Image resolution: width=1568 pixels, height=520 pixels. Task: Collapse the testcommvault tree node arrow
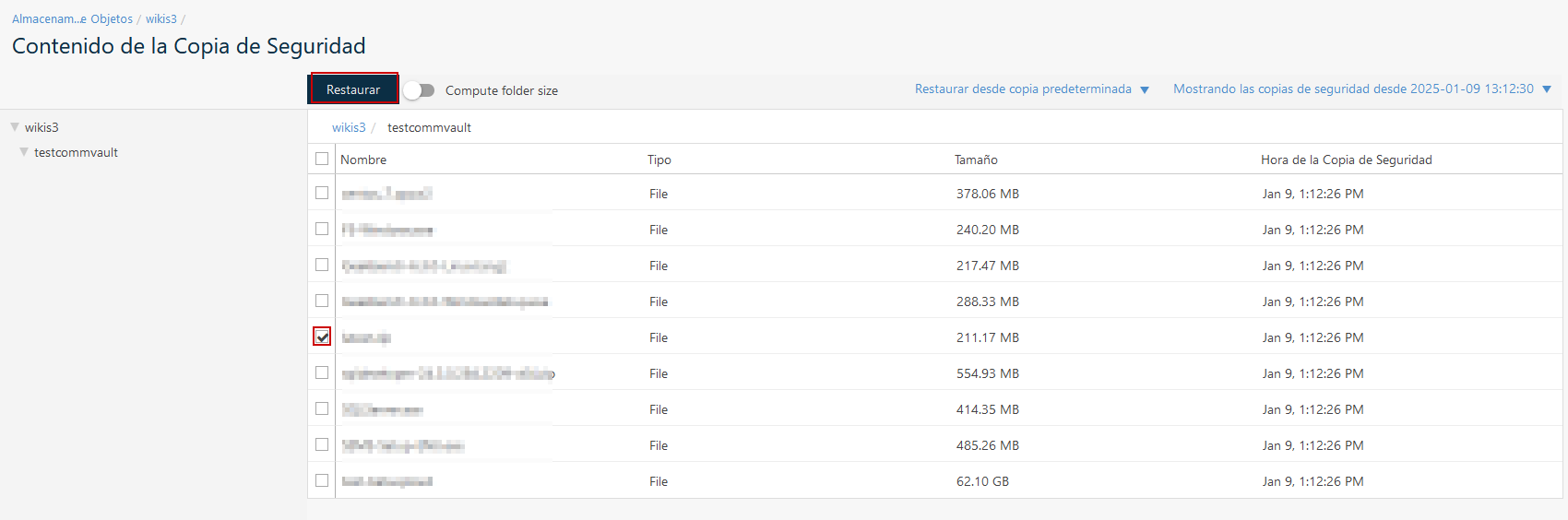click(x=24, y=152)
